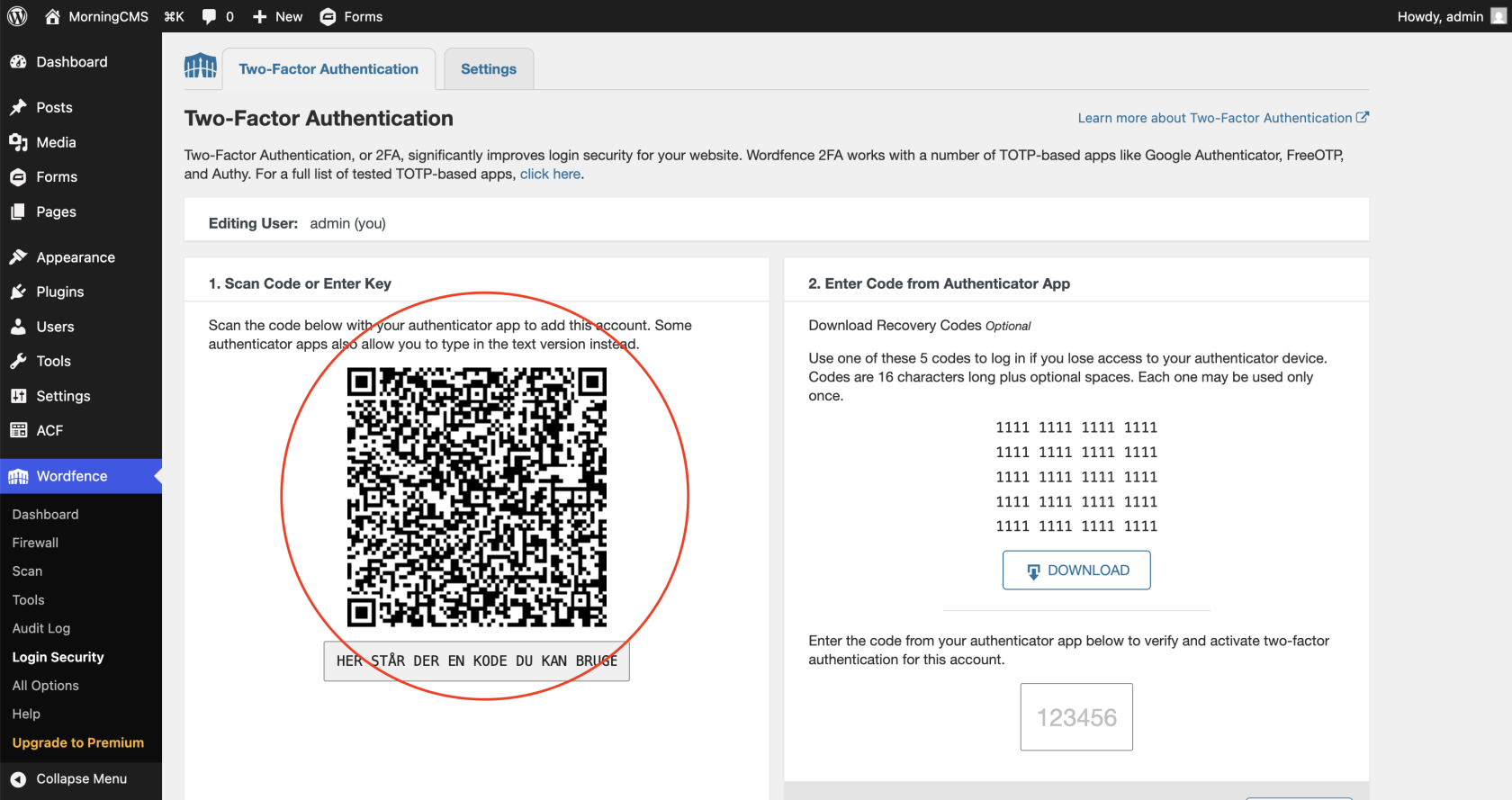Open the New content menu
Screen dimensions: 1512x800
click(277, 16)
